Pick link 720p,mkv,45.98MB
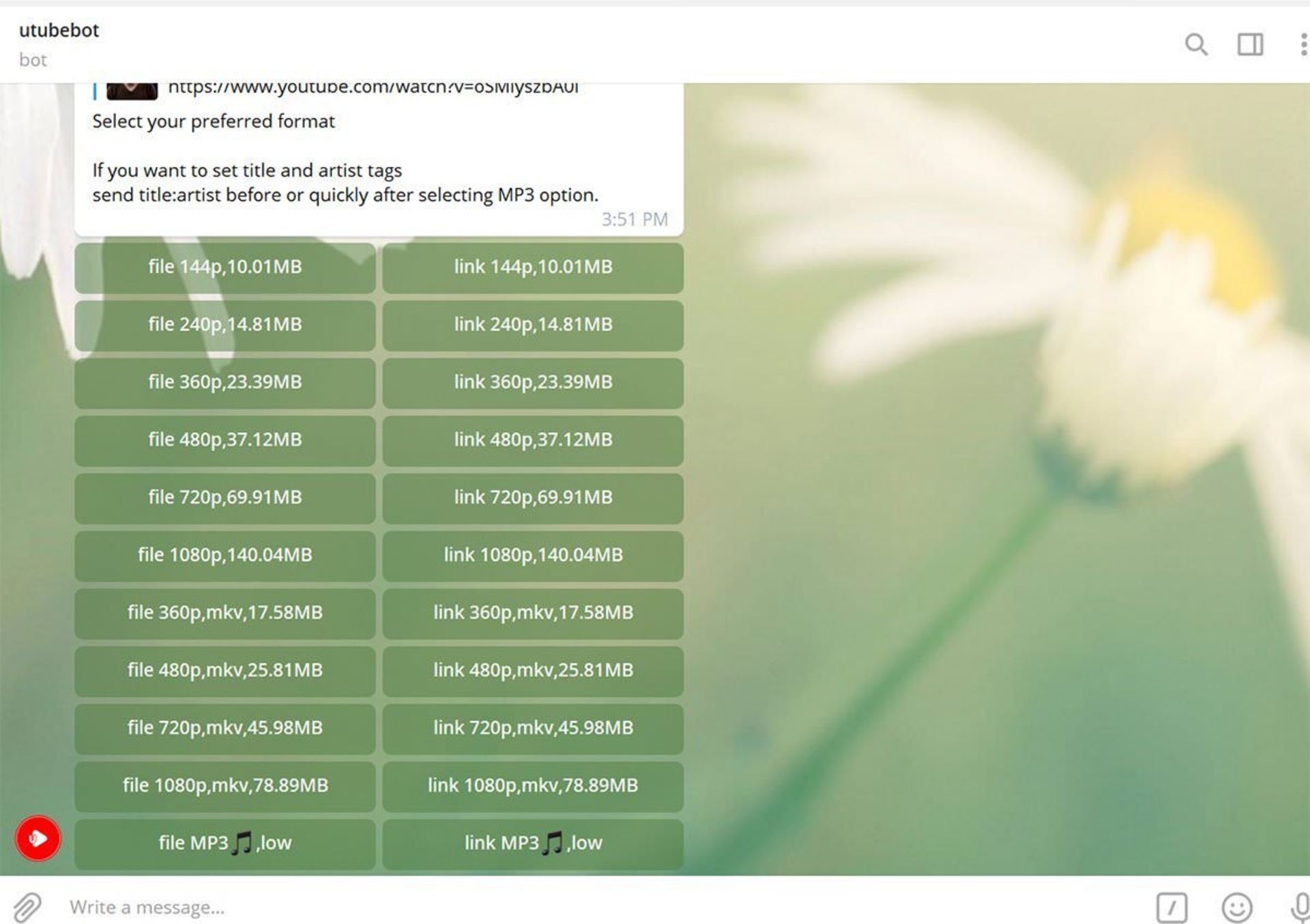The image size is (1310, 924). (x=533, y=728)
